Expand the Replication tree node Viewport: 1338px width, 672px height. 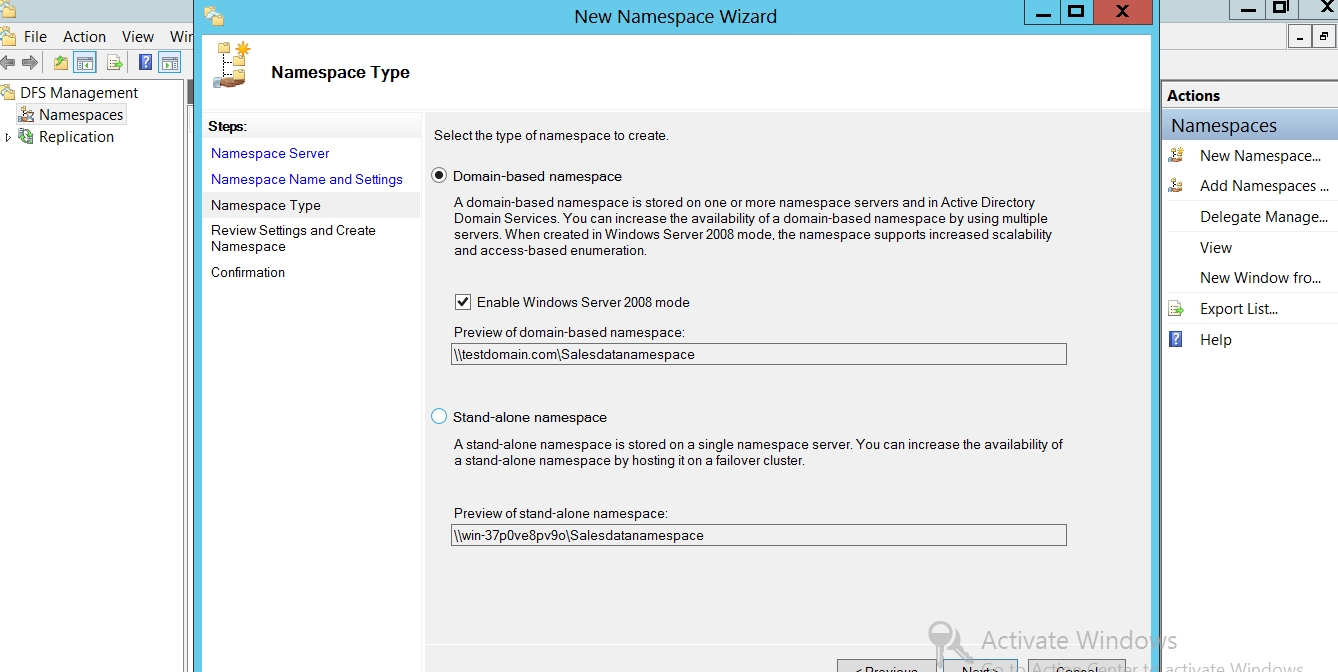pos(9,137)
